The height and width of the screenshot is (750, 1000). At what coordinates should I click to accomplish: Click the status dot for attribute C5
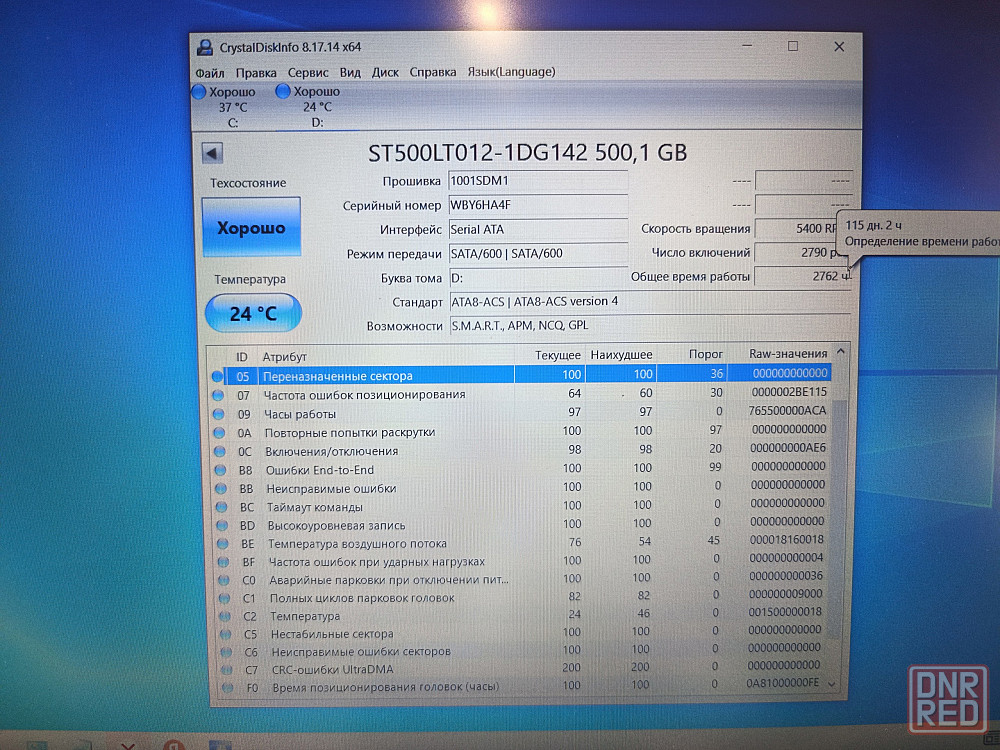pyautogui.click(x=226, y=634)
